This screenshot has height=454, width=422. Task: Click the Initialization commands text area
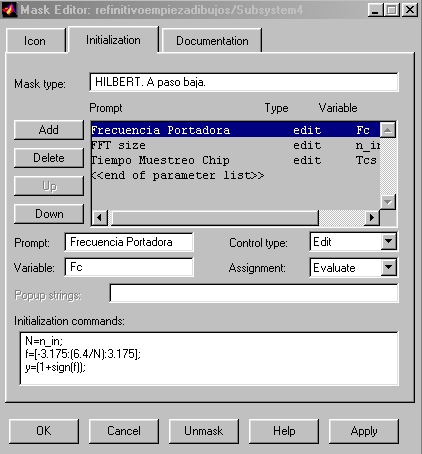click(209, 358)
